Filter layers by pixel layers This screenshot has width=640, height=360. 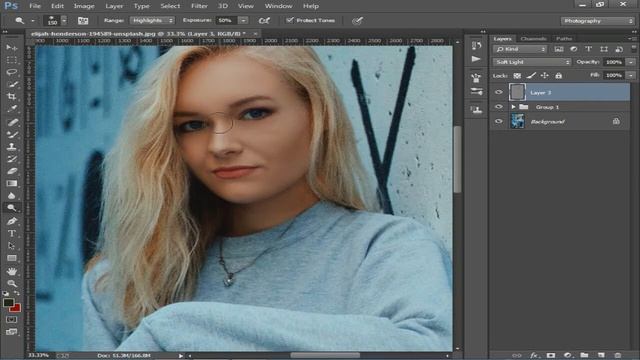click(558, 49)
